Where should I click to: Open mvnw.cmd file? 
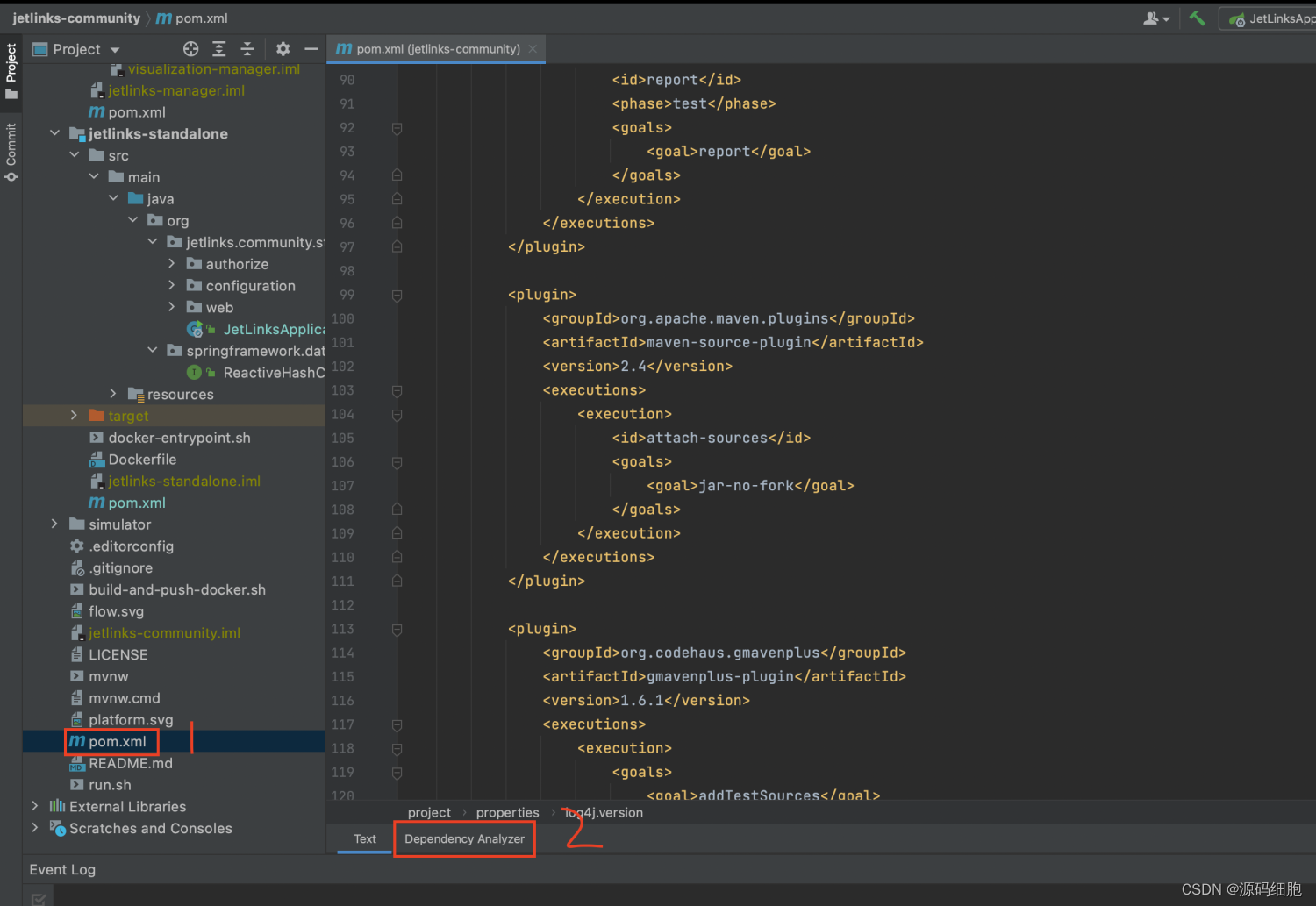pyautogui.click(x=114, y=698)
